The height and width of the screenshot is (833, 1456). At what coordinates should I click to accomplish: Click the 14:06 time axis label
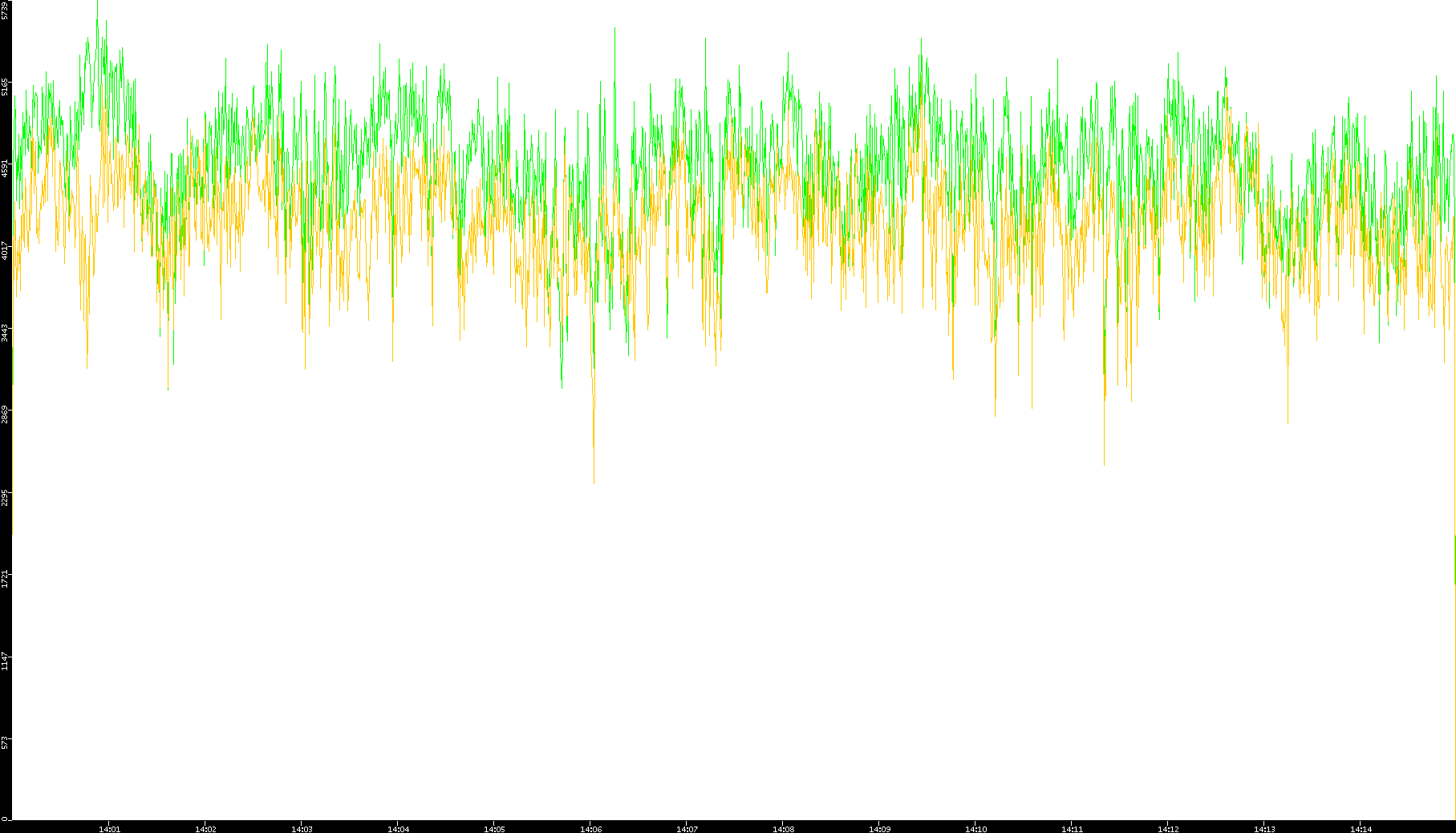point(590,829)
